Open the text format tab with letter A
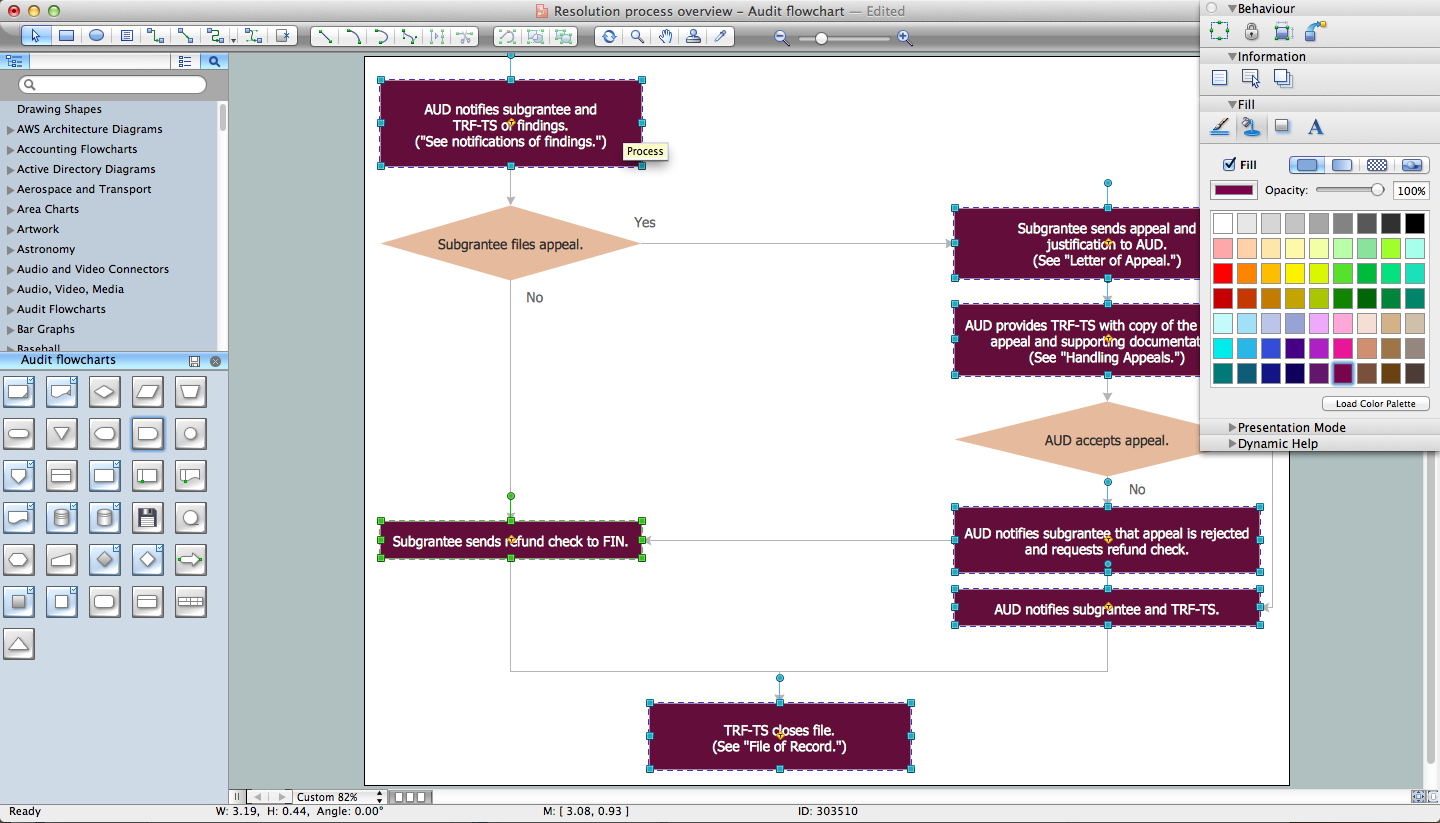Viewport: 1440px width, 823px height. 1316,127
